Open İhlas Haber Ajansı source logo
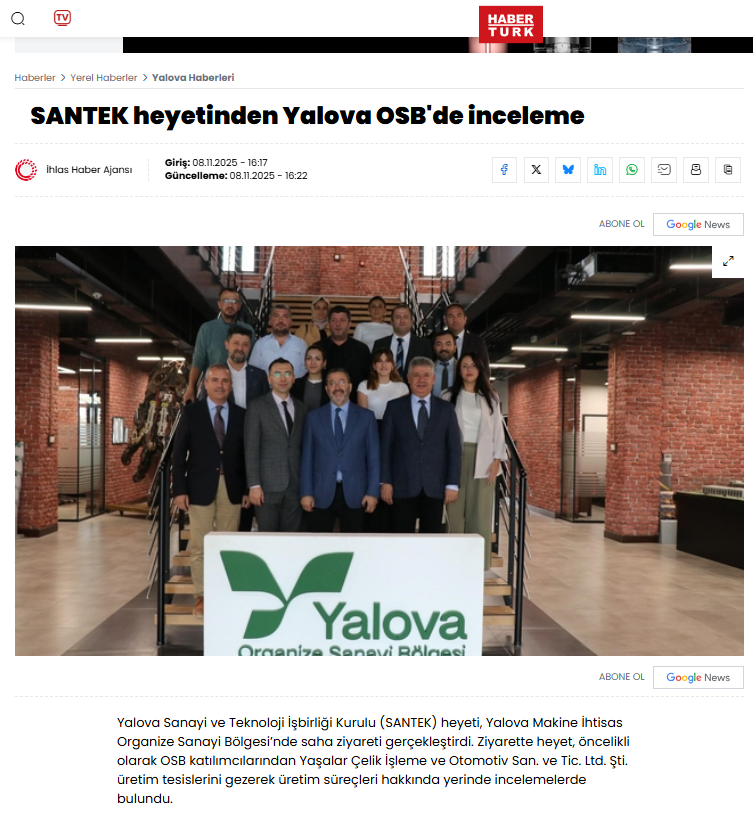 click(26, 170)
